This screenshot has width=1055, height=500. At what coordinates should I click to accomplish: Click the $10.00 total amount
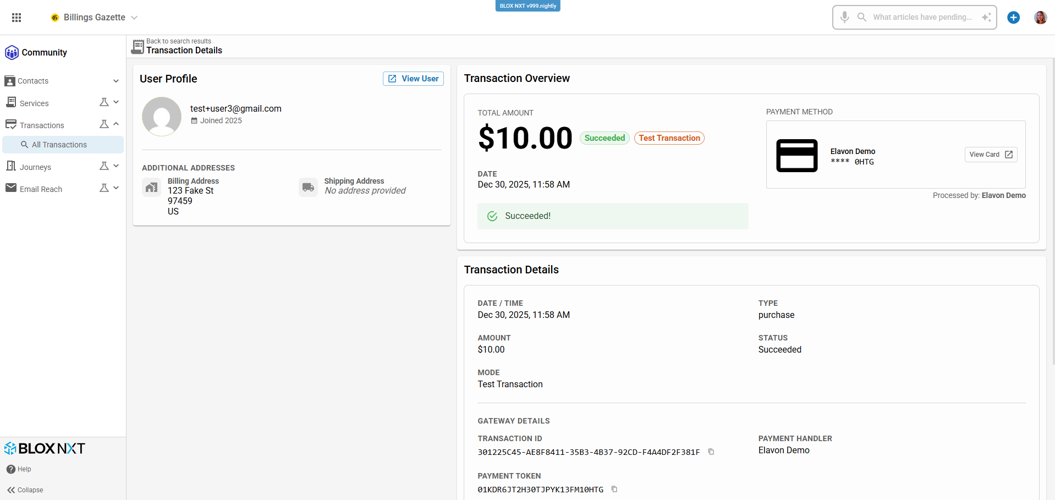(525, 138)
